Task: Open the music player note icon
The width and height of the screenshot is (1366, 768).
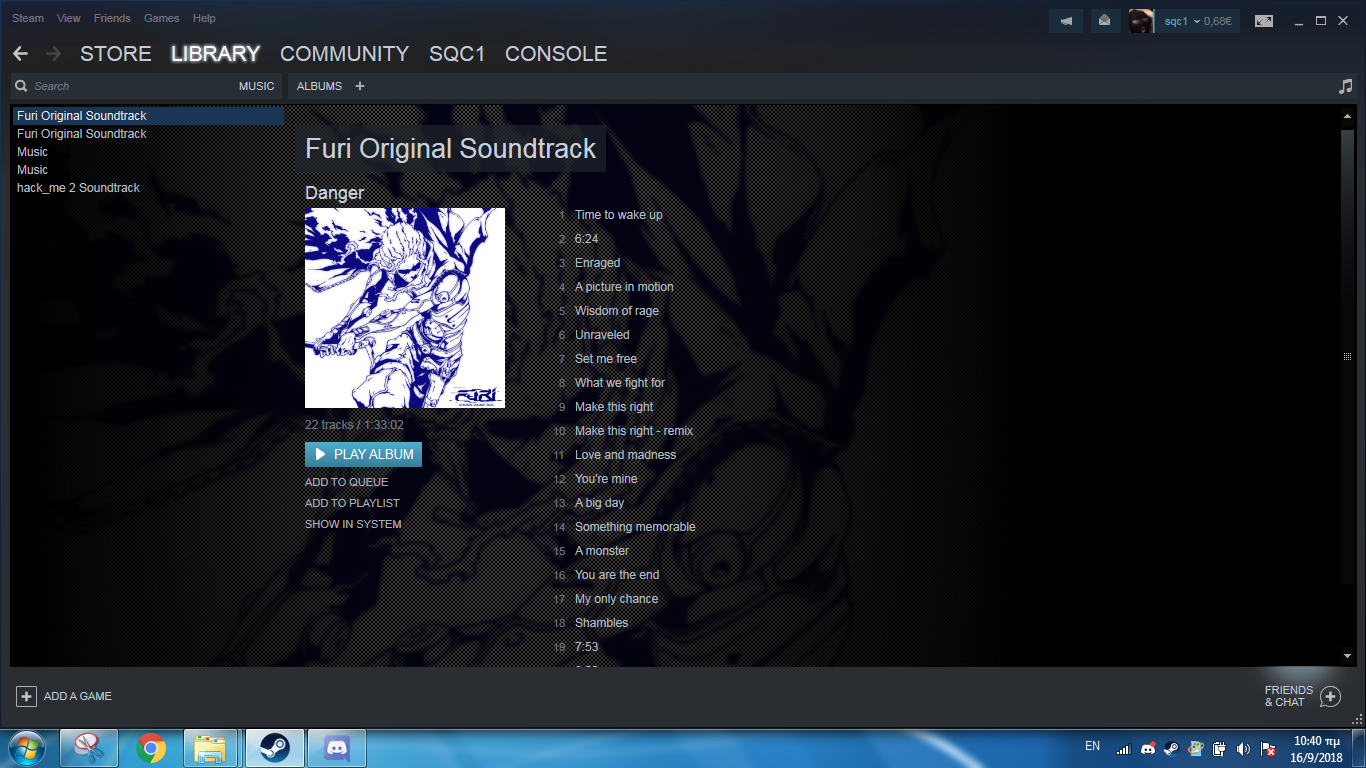Action: [1345, 87]
